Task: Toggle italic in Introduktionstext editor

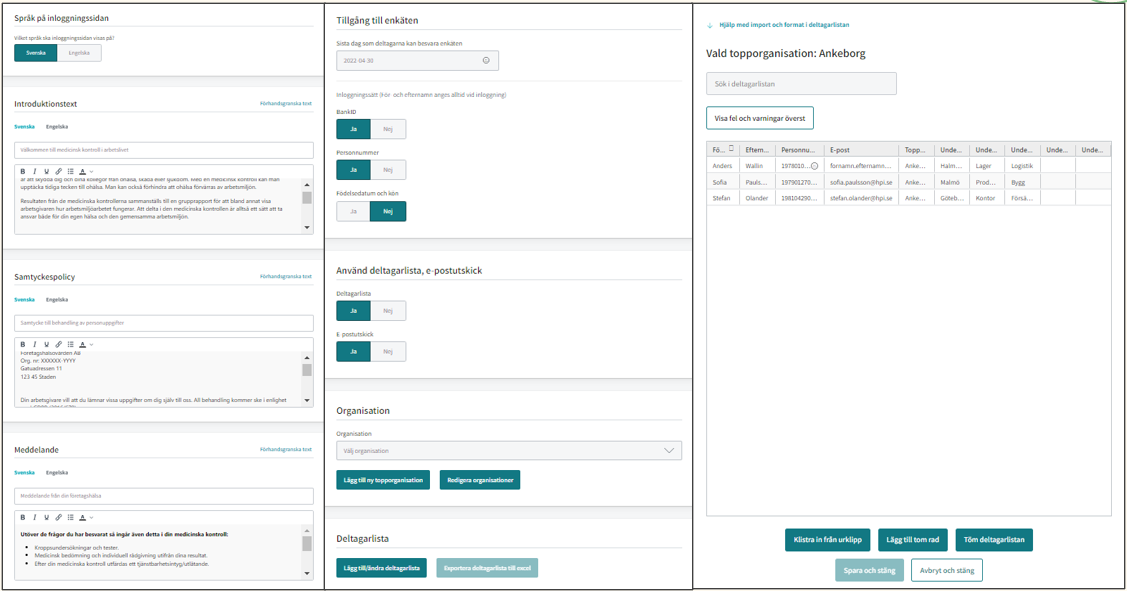Action: pos(34,172)
